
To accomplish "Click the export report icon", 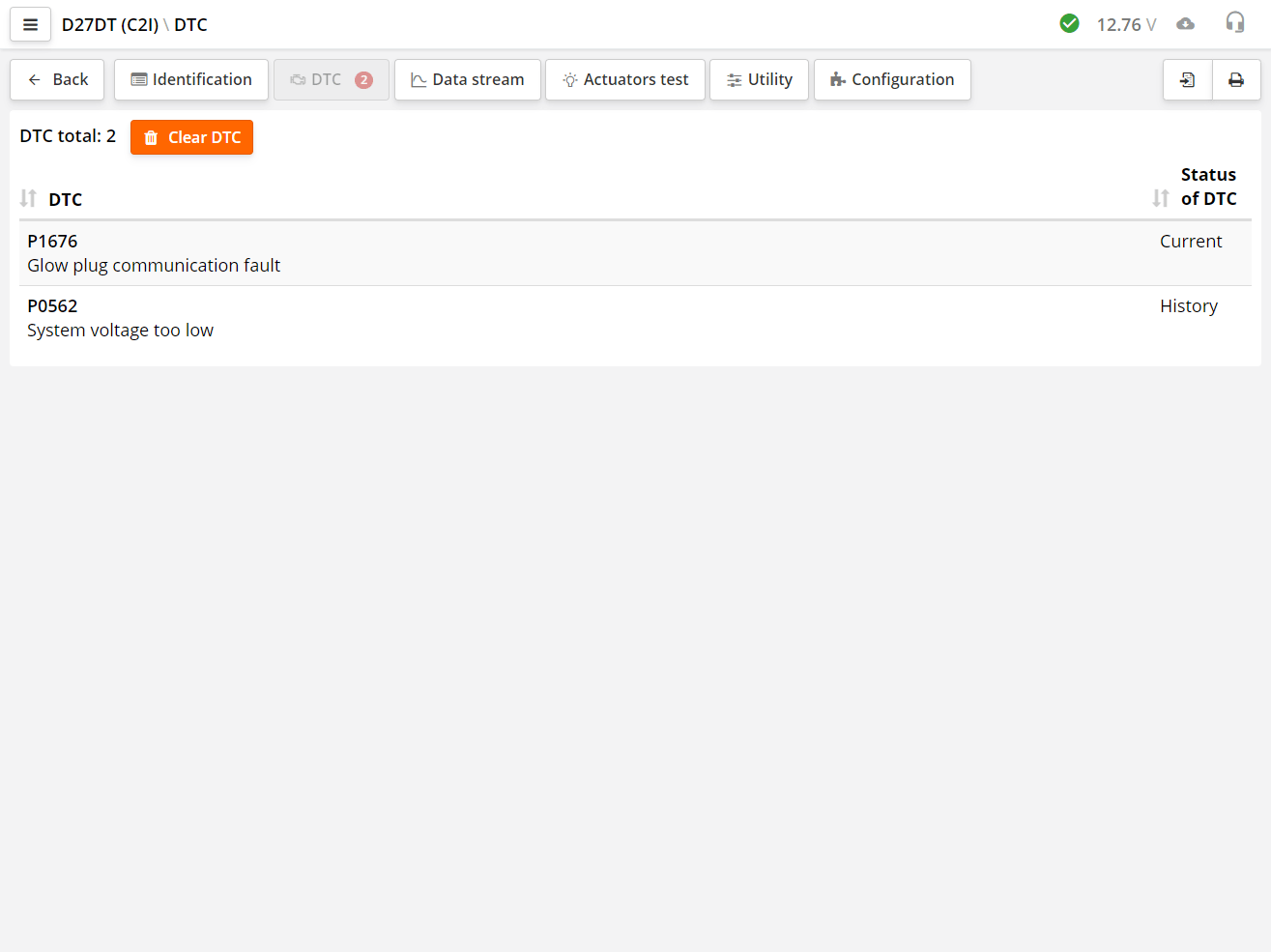I will 1187,80.
